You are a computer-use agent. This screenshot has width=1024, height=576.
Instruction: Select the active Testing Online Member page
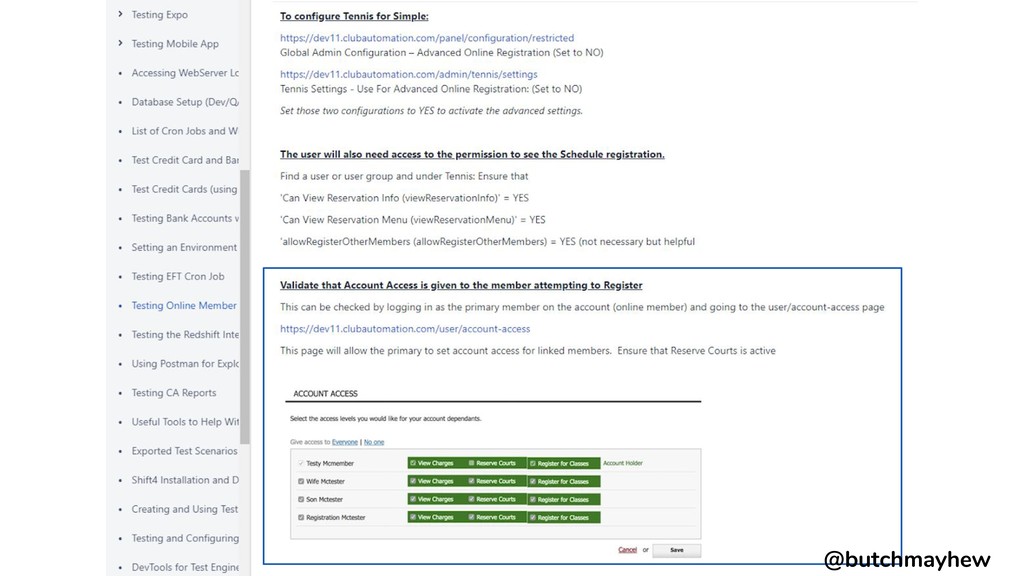point(184,305)
